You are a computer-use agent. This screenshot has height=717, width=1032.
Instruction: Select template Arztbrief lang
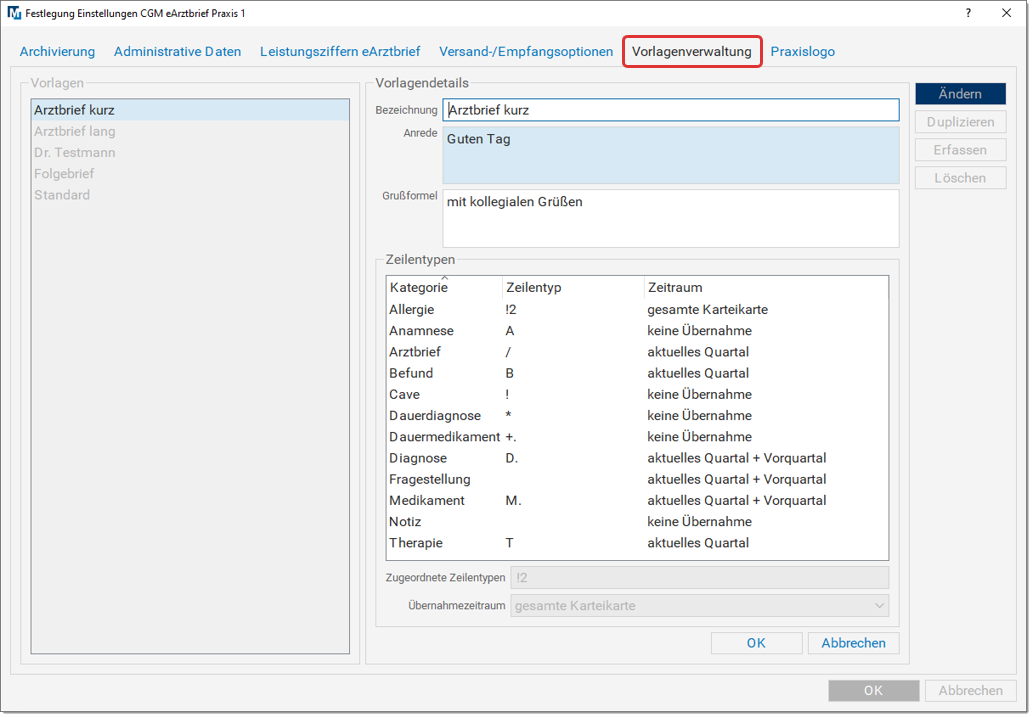[x=190, y=131]
